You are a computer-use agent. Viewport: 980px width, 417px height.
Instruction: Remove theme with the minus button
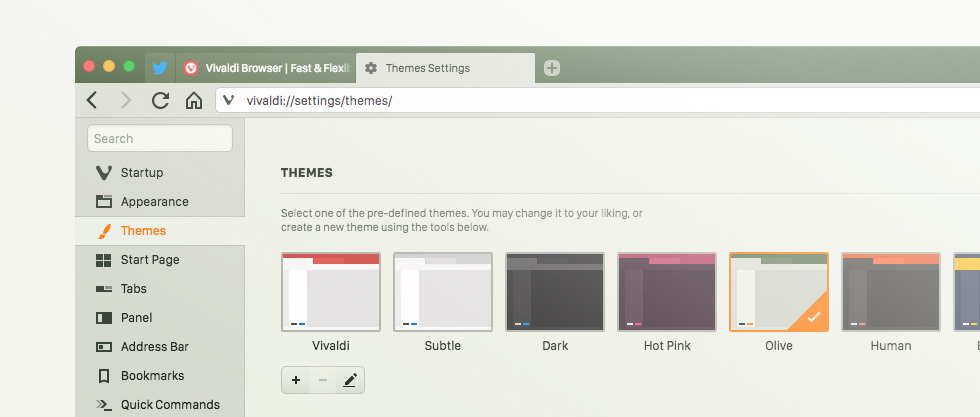point(323,380)
